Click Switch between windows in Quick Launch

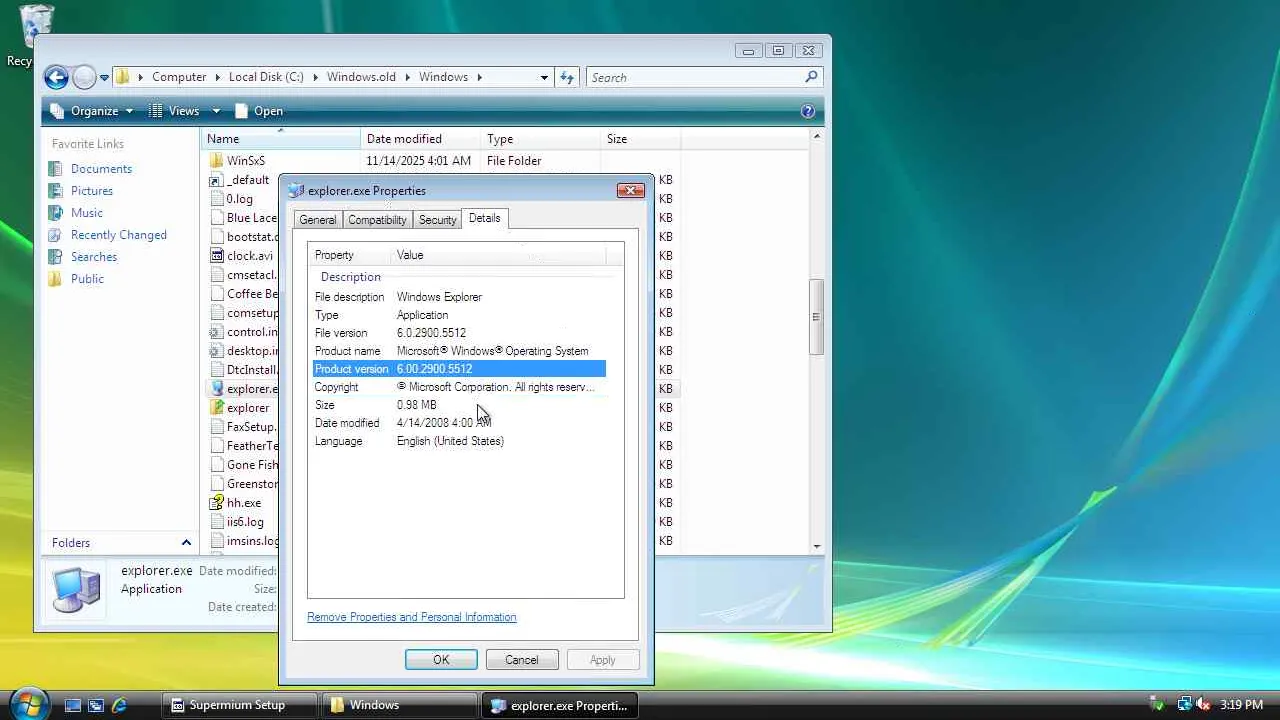click(x=96, y=705)
